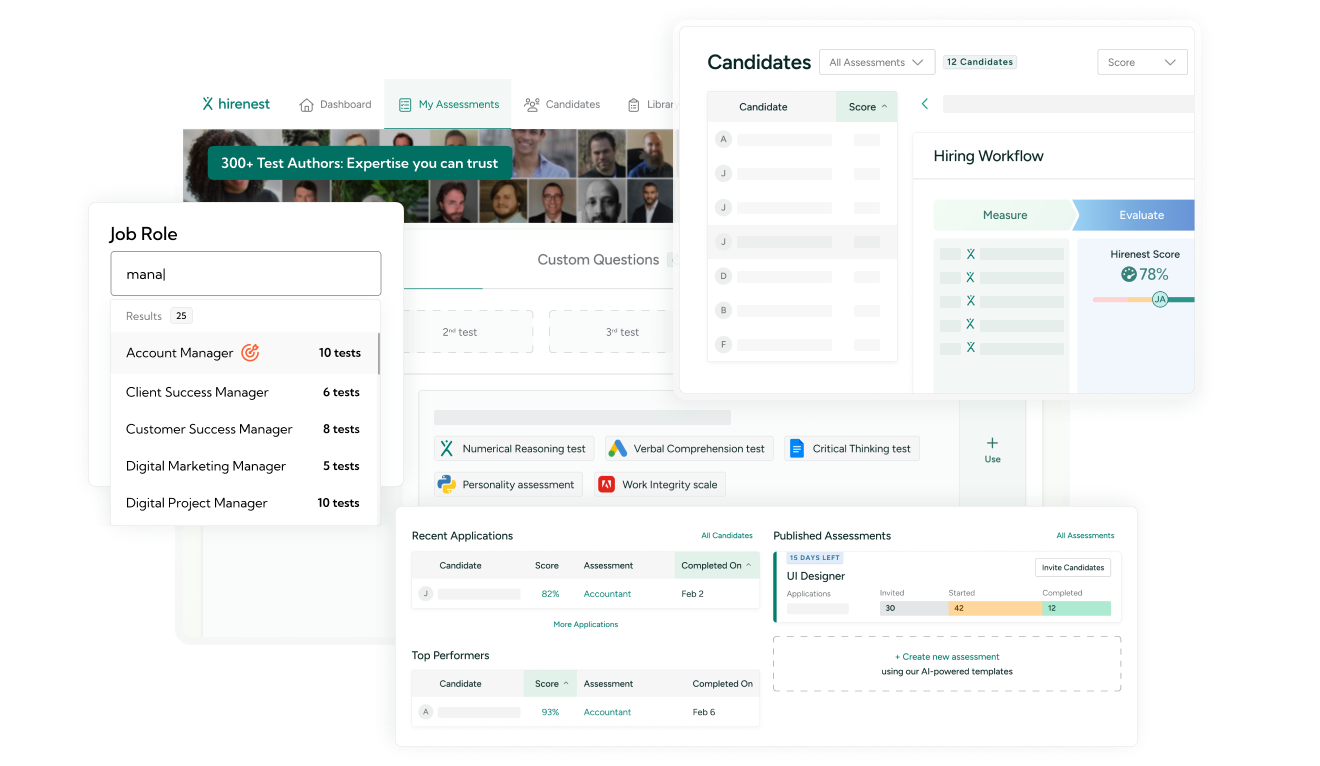Expand the Score sort dropdown

pos(1142,62)
